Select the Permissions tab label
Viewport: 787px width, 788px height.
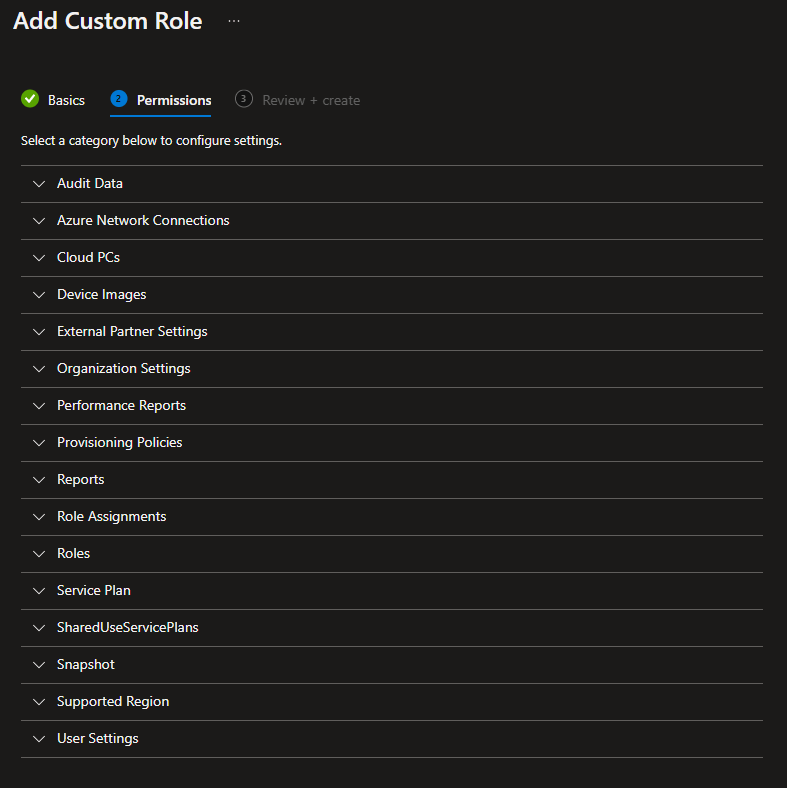(x=174, y=100)
